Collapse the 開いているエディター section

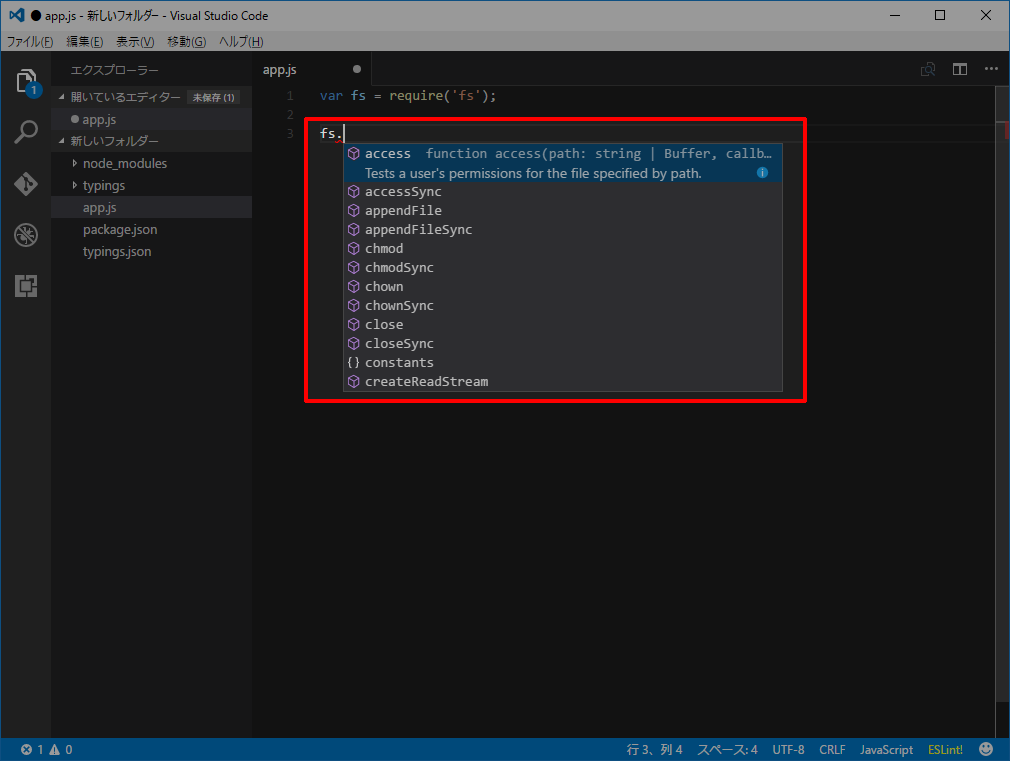76,97
